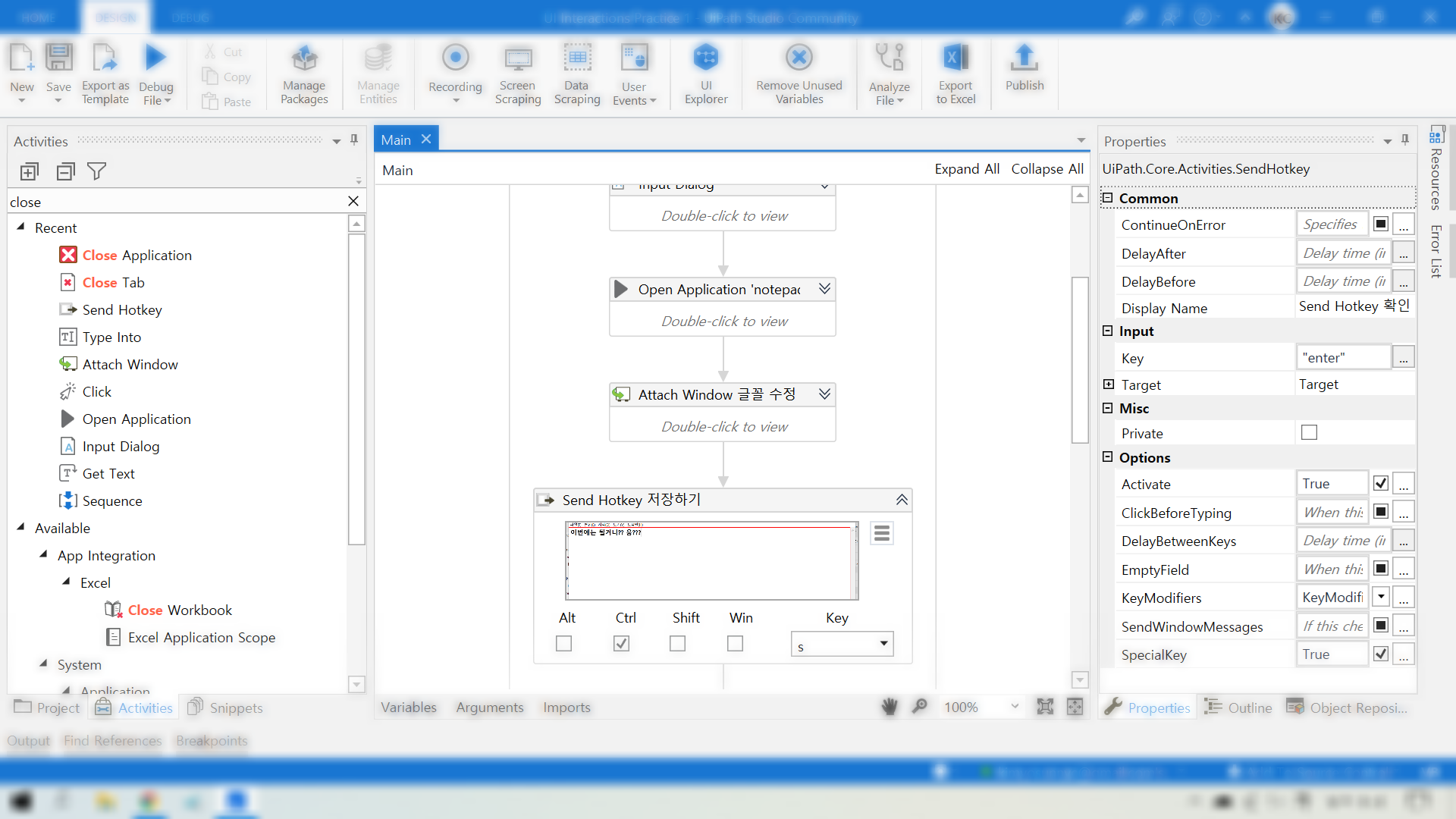1456x819 pixels.
Task: Click the Expand All link
Action: pyautogui.click(x=967, y=169)
